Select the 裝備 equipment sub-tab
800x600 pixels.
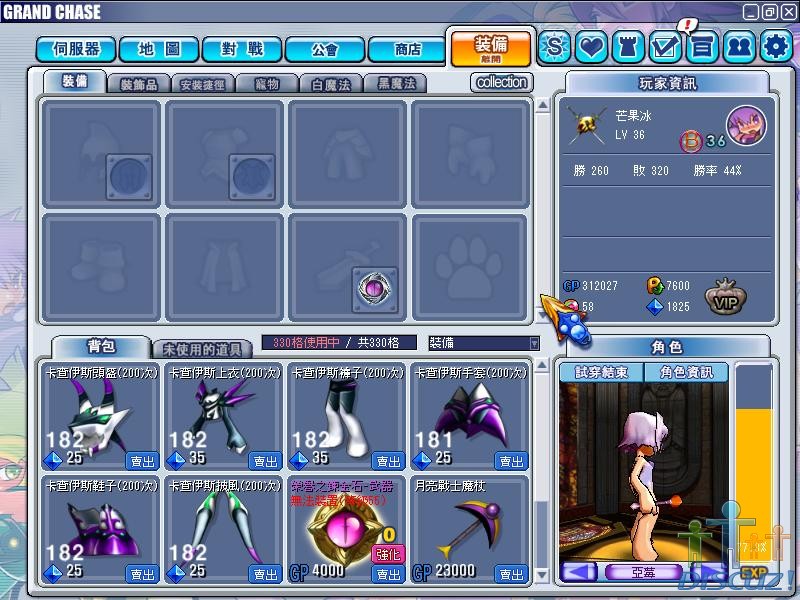tap(75, 82)
